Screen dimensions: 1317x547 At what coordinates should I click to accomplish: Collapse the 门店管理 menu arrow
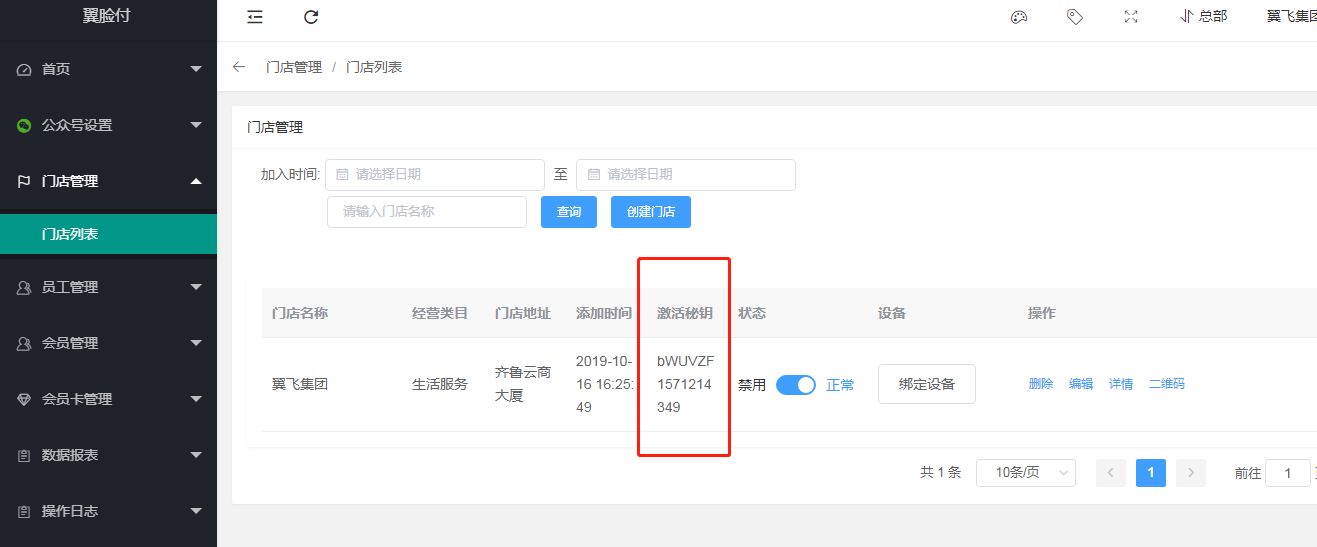tap(196, 181)
